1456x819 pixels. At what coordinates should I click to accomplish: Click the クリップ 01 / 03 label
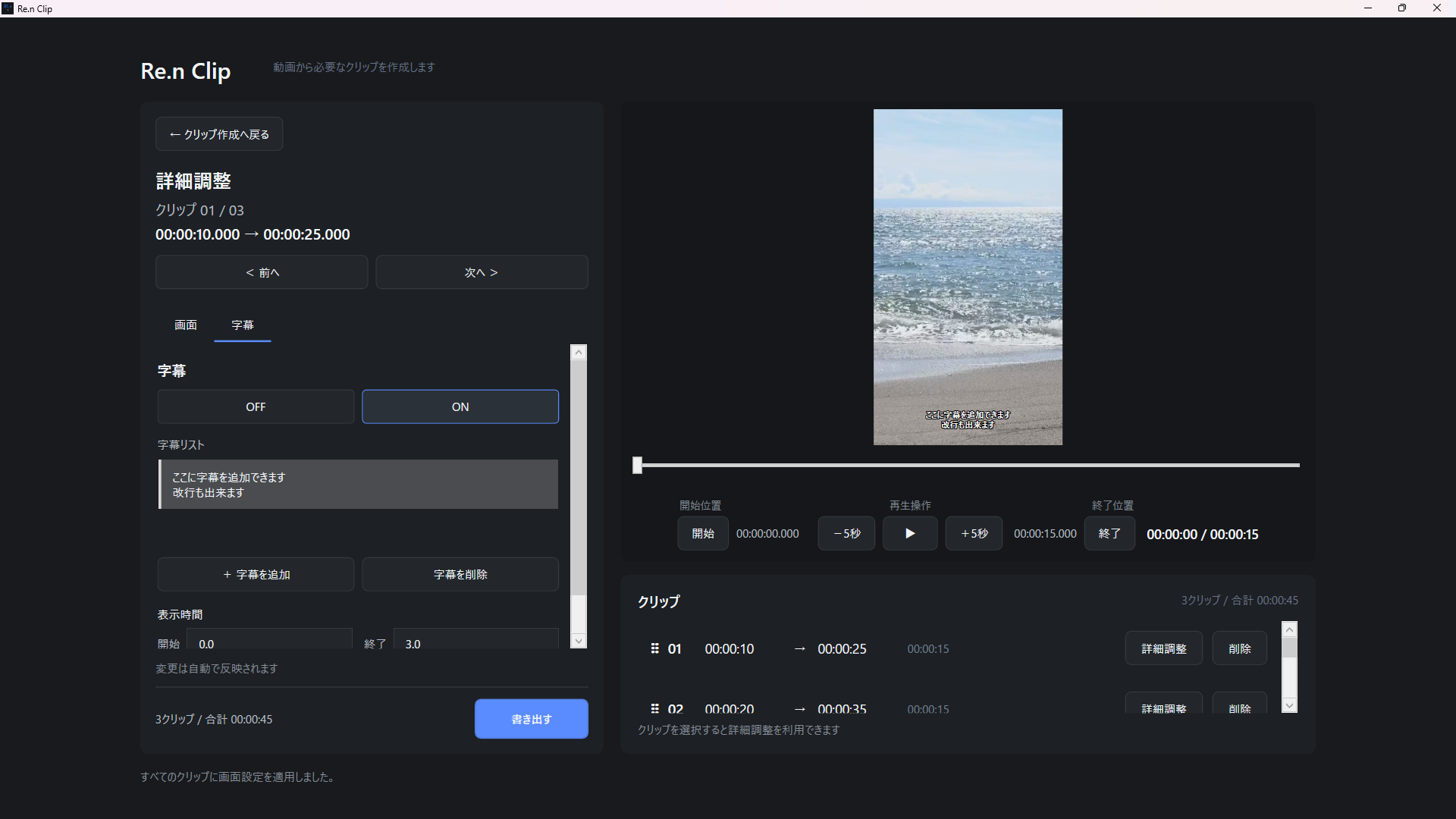tap(199, 210)
